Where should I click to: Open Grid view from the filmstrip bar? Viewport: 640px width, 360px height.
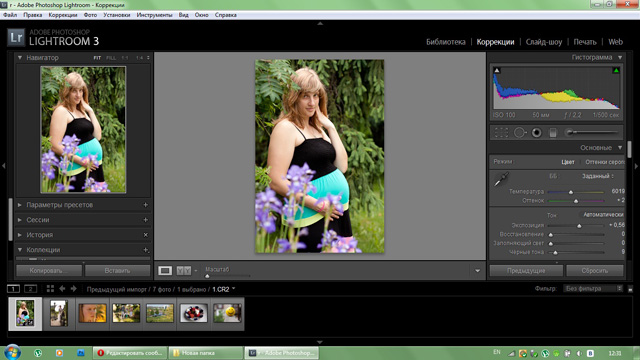(x=50, y=289)
